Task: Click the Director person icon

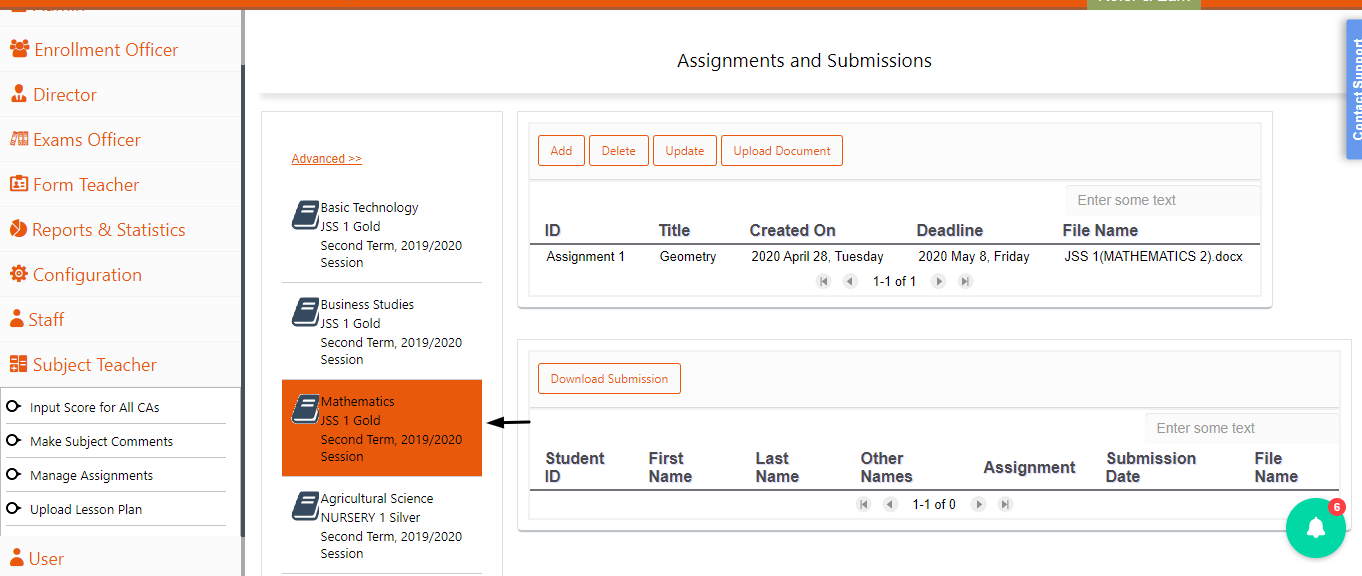Action: click(18, 94)
